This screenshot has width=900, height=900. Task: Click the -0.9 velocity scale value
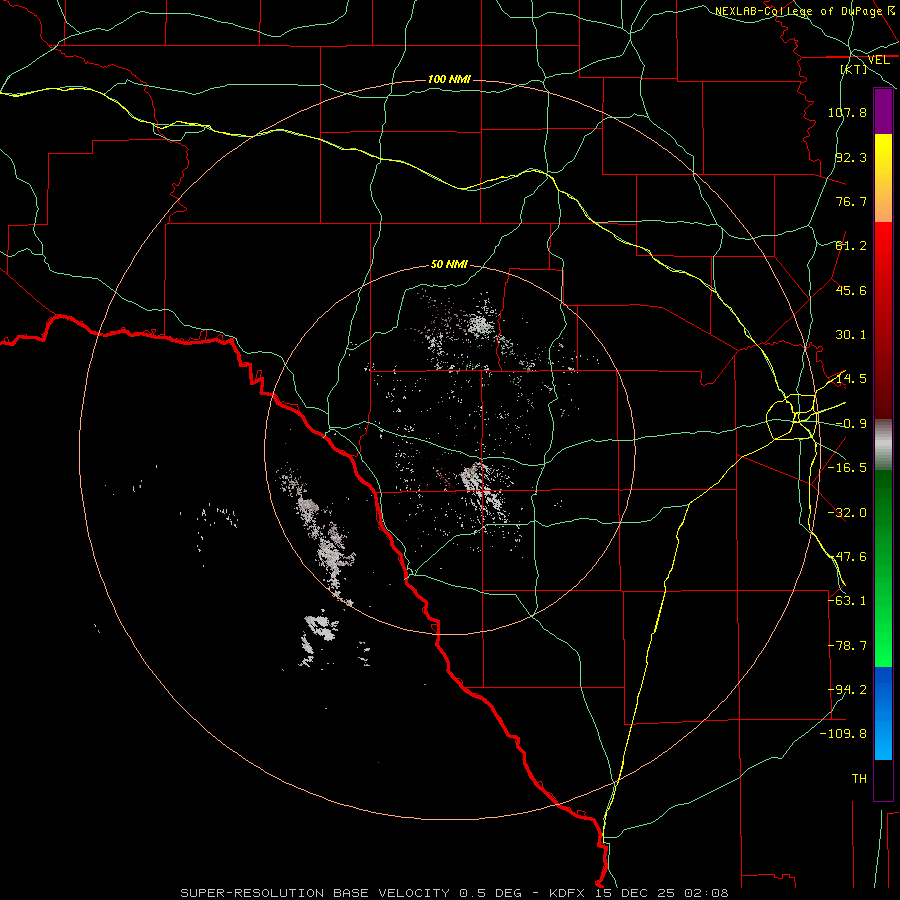[x=851, y=424]
